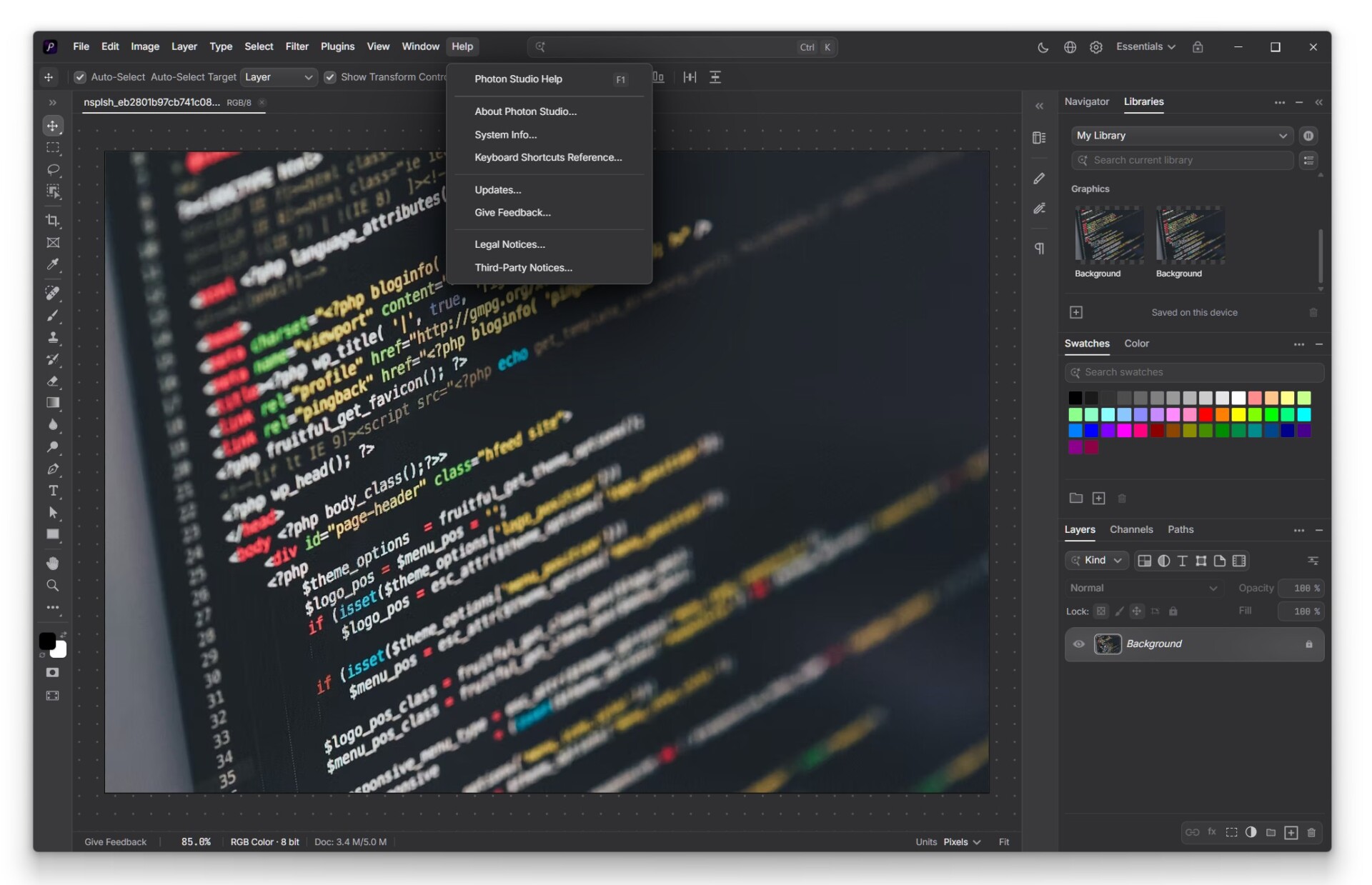Open the Essentials workspace dropdown
Viewport: 1372px width, 885px height.
tap(1145, 47)
